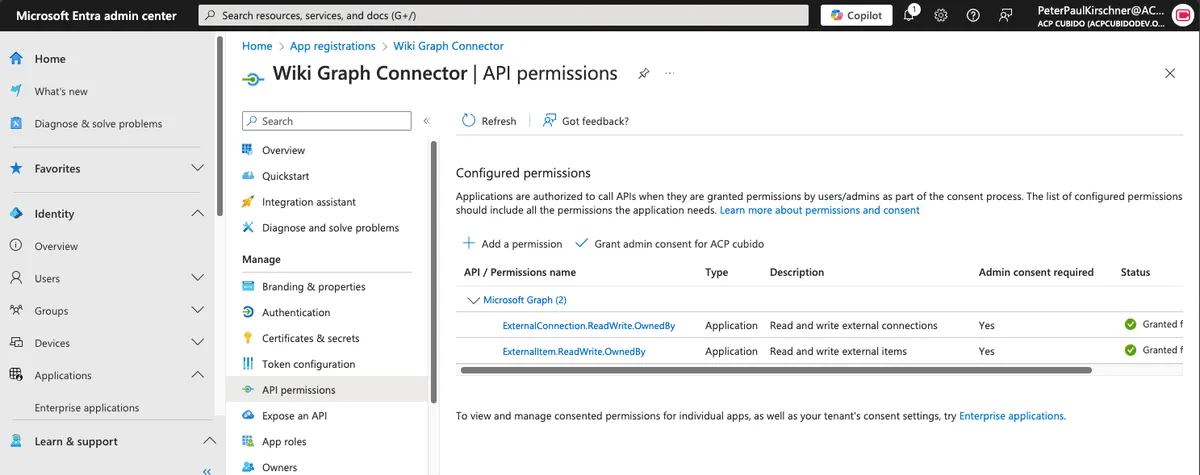Collapse the Identity section in sidebar

[197, 214]
